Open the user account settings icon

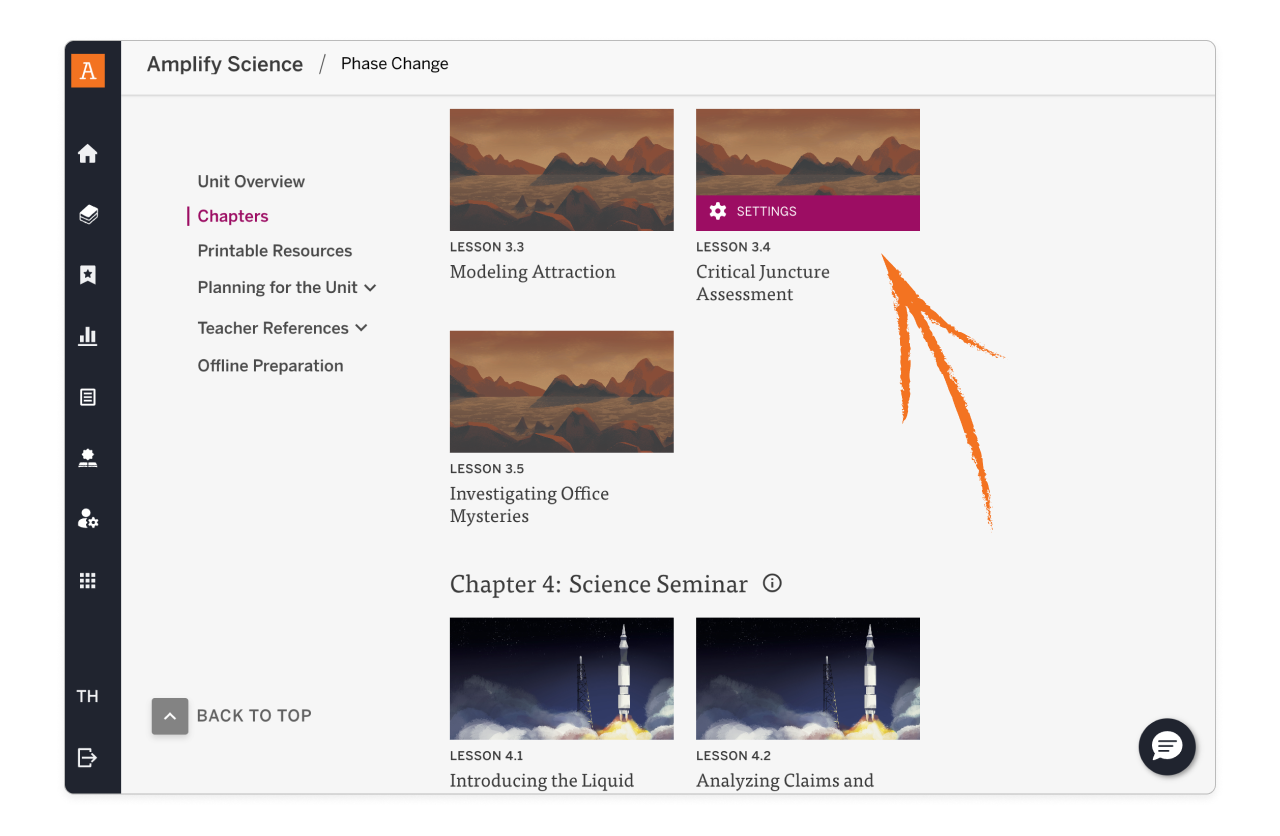click(x=88, y=519)
